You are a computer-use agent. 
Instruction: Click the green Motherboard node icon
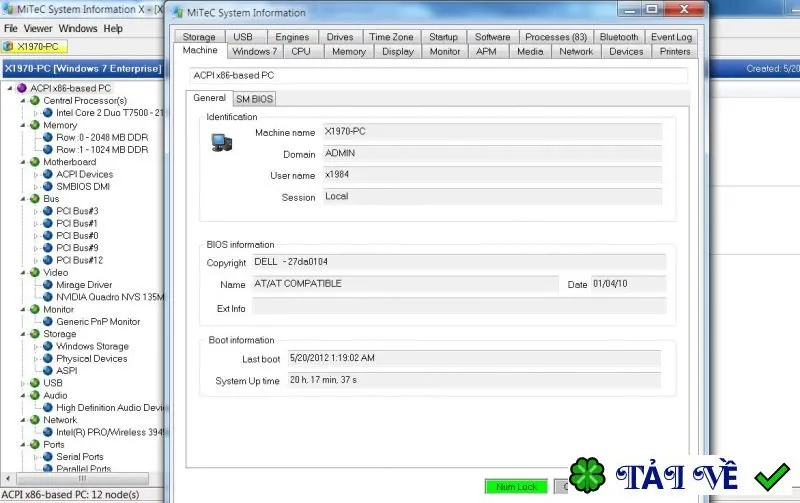click(x=35, y=162)
